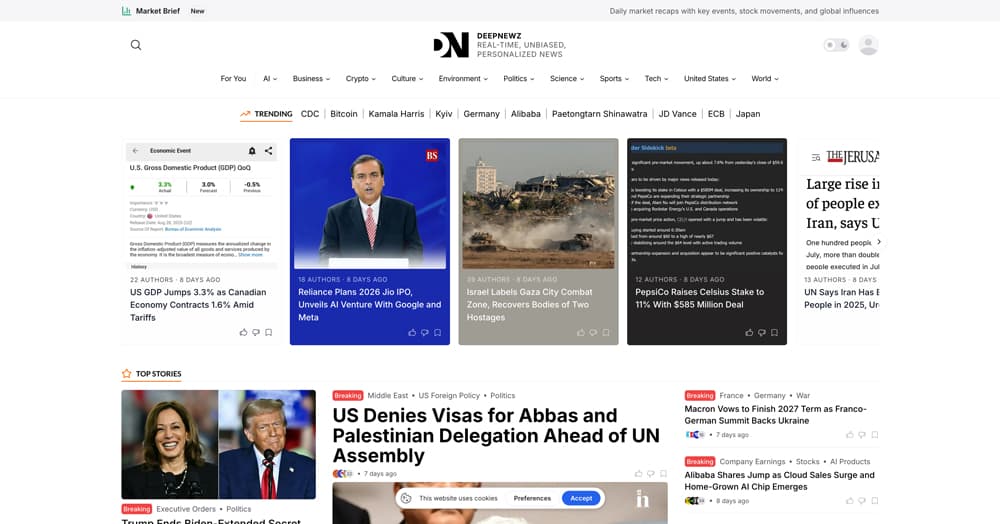The height and width of the screenshot is (524, 1000).
Task: Dislike the Reliance Jio IPO card
Action: pos(425,333)
